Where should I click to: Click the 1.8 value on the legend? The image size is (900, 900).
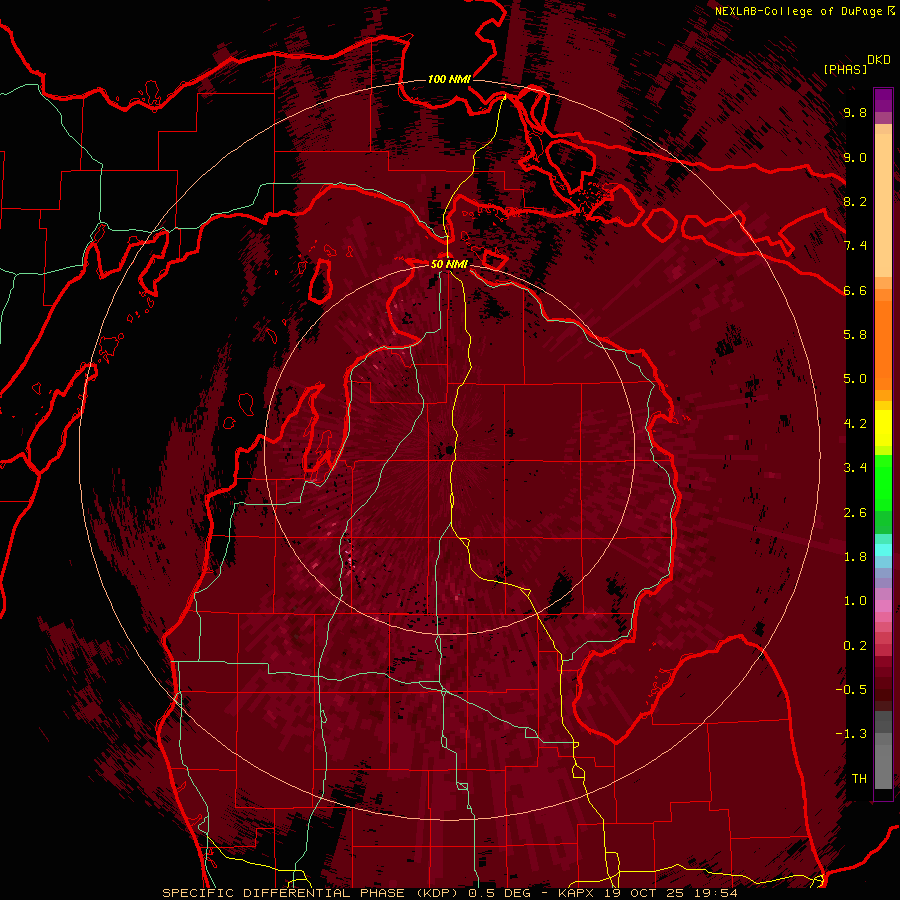pos(855,556)
